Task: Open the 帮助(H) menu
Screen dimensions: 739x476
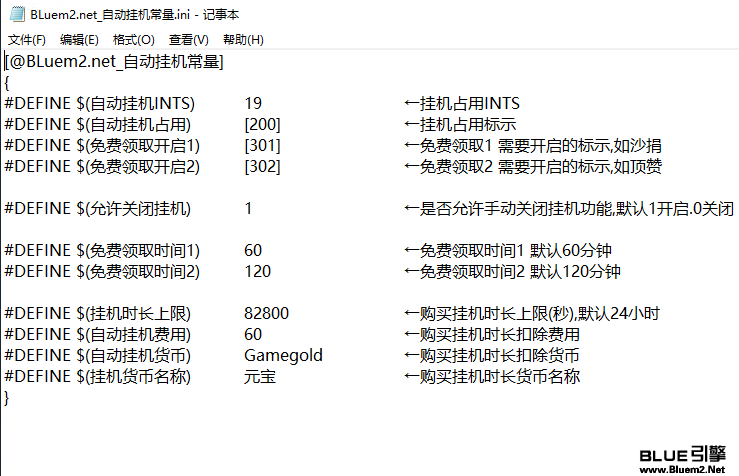Action: pos(243,40)
